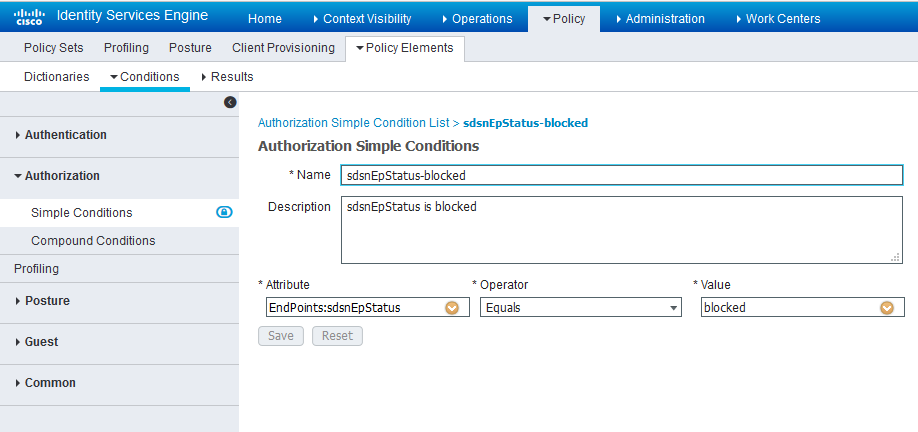
Task: Expand the Authentication section
Action: tap(65, 135)
